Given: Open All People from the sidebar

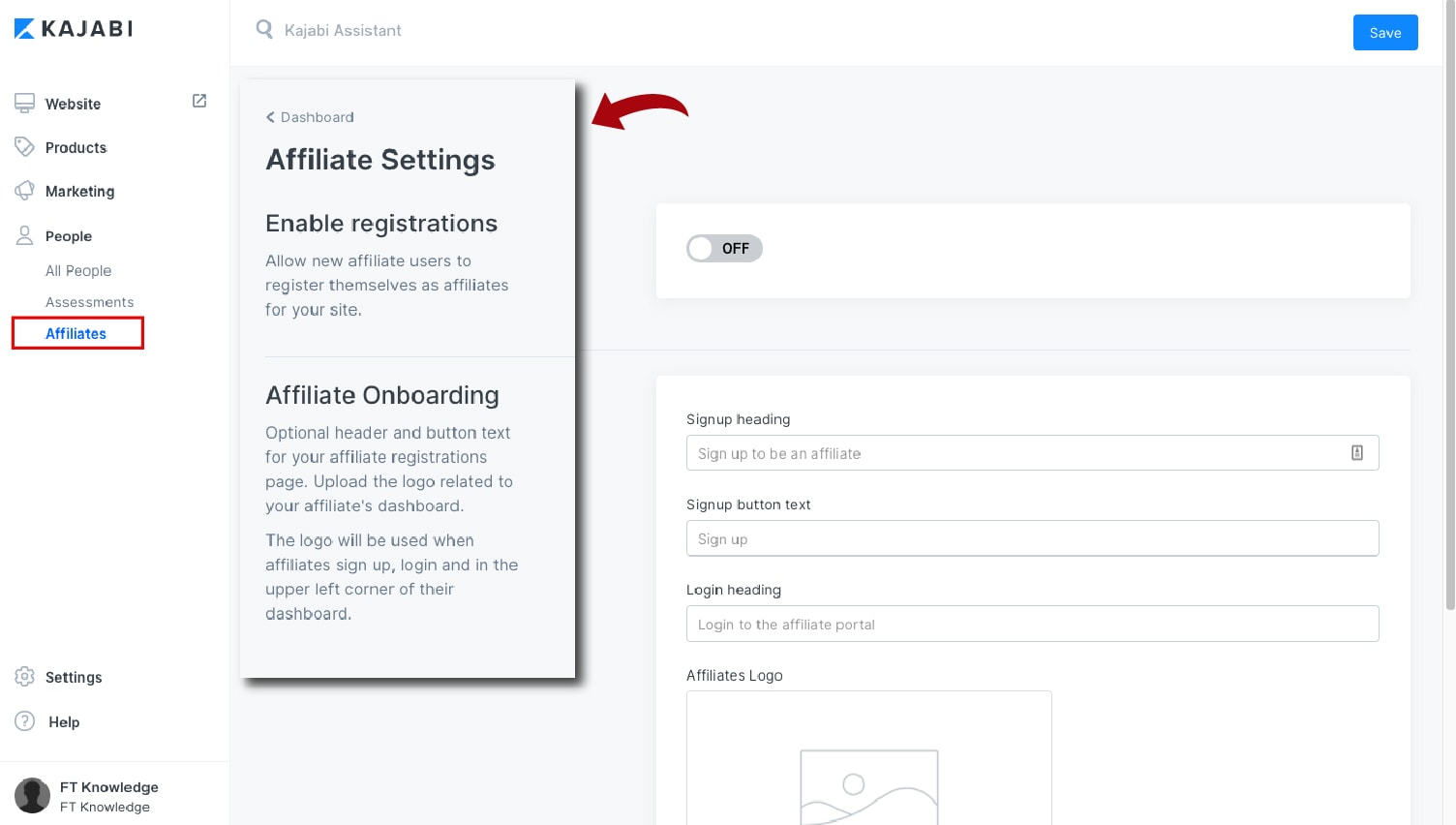Looking at the screenshot, I should tap(78, 271).
